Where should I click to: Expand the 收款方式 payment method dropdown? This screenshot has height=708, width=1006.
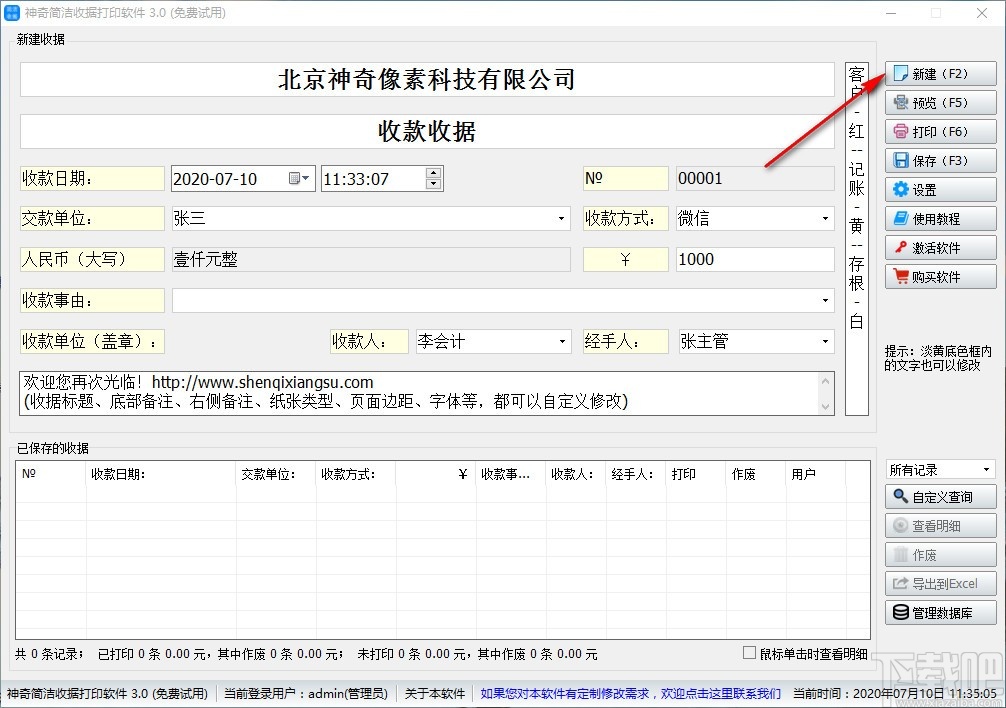coord(826,218)
